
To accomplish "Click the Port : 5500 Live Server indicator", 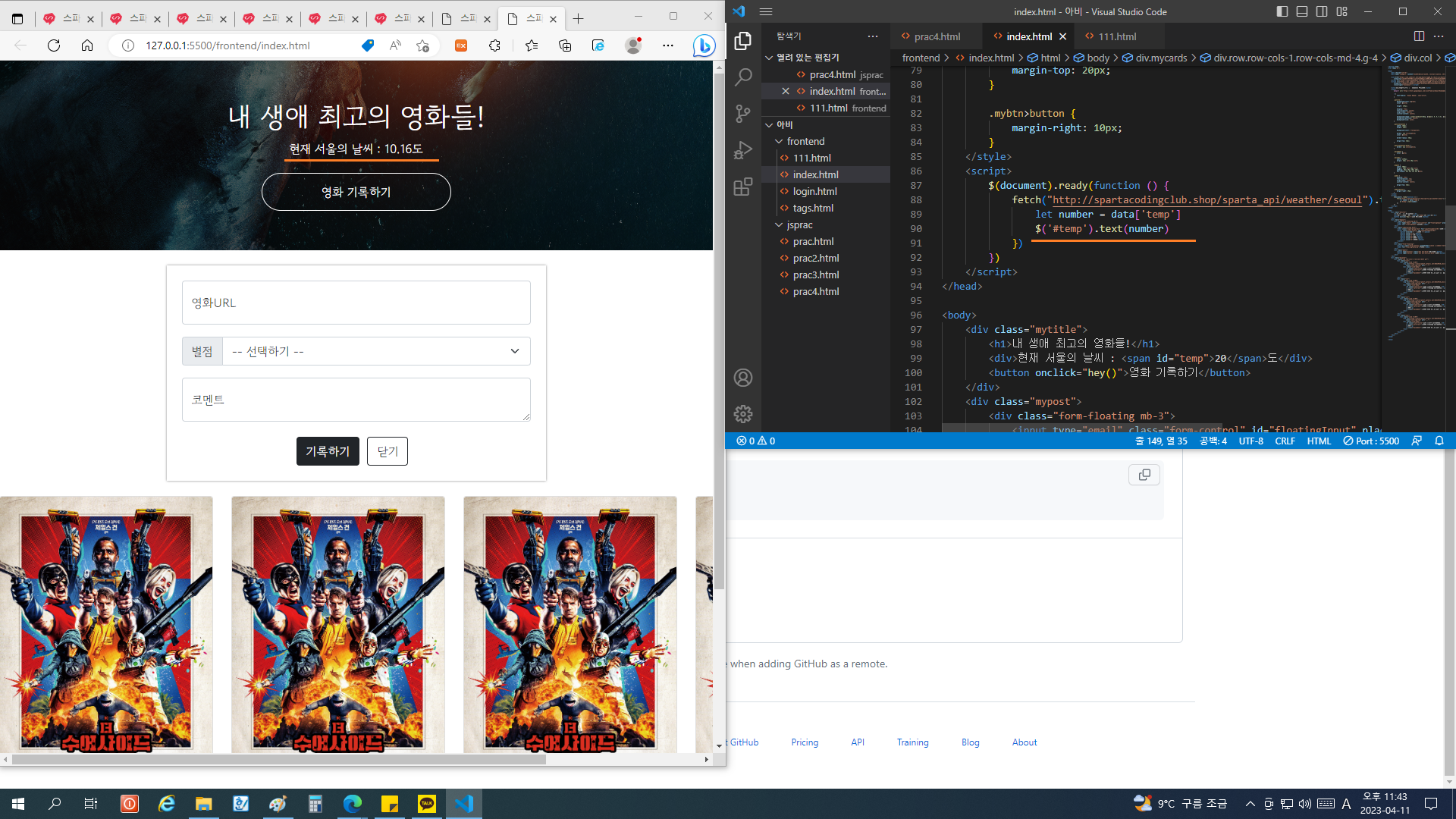I will pos(1371,441).
